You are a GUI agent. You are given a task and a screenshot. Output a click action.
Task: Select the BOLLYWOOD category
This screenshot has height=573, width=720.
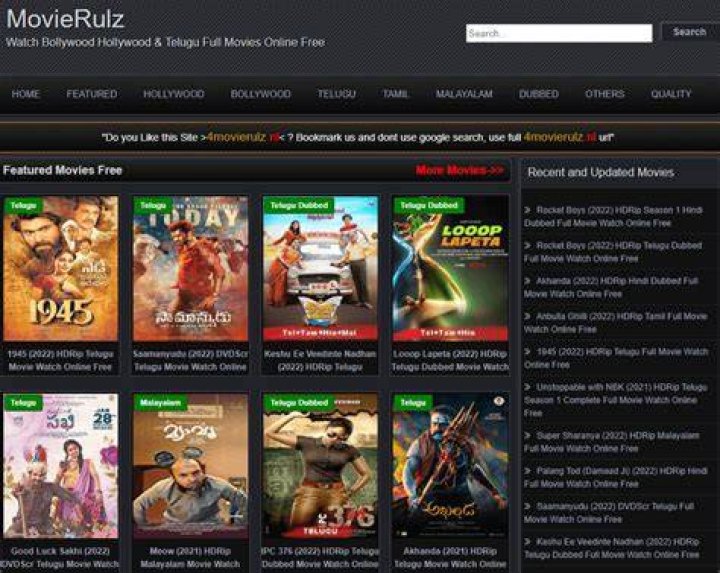(260, 94)
